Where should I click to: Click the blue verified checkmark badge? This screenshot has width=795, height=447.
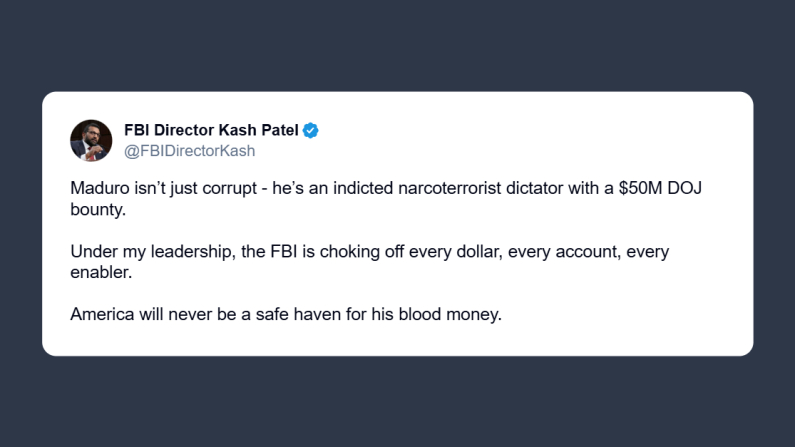pos(311,130)
